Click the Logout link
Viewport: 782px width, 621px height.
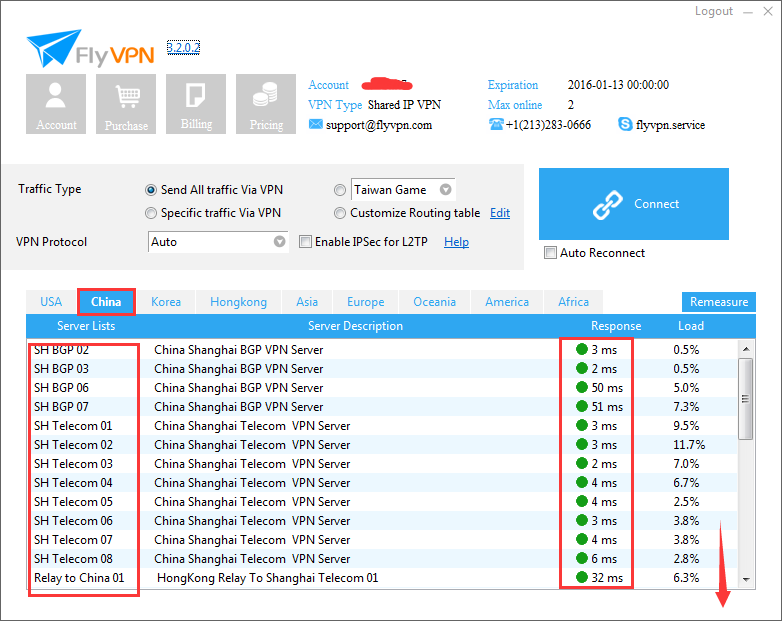[x=714, y=11]
